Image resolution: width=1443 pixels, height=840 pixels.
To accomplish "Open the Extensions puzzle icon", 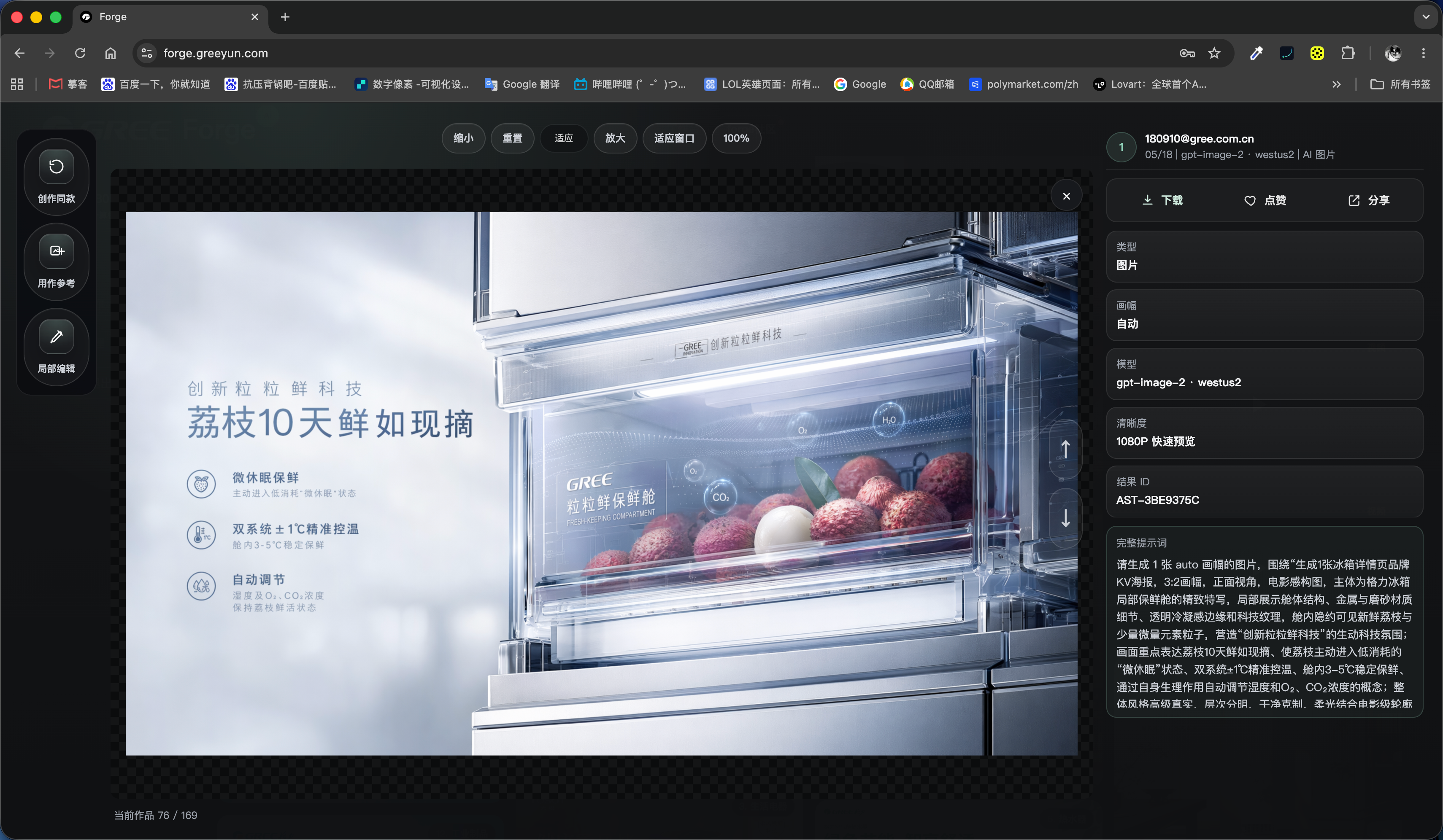I will pyautogui.click(x=1348, y=53).
